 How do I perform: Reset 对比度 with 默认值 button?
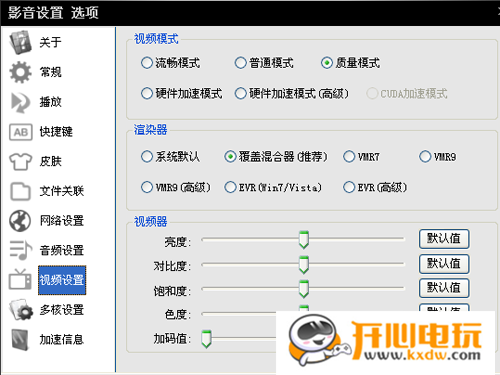tap(444, 264)
